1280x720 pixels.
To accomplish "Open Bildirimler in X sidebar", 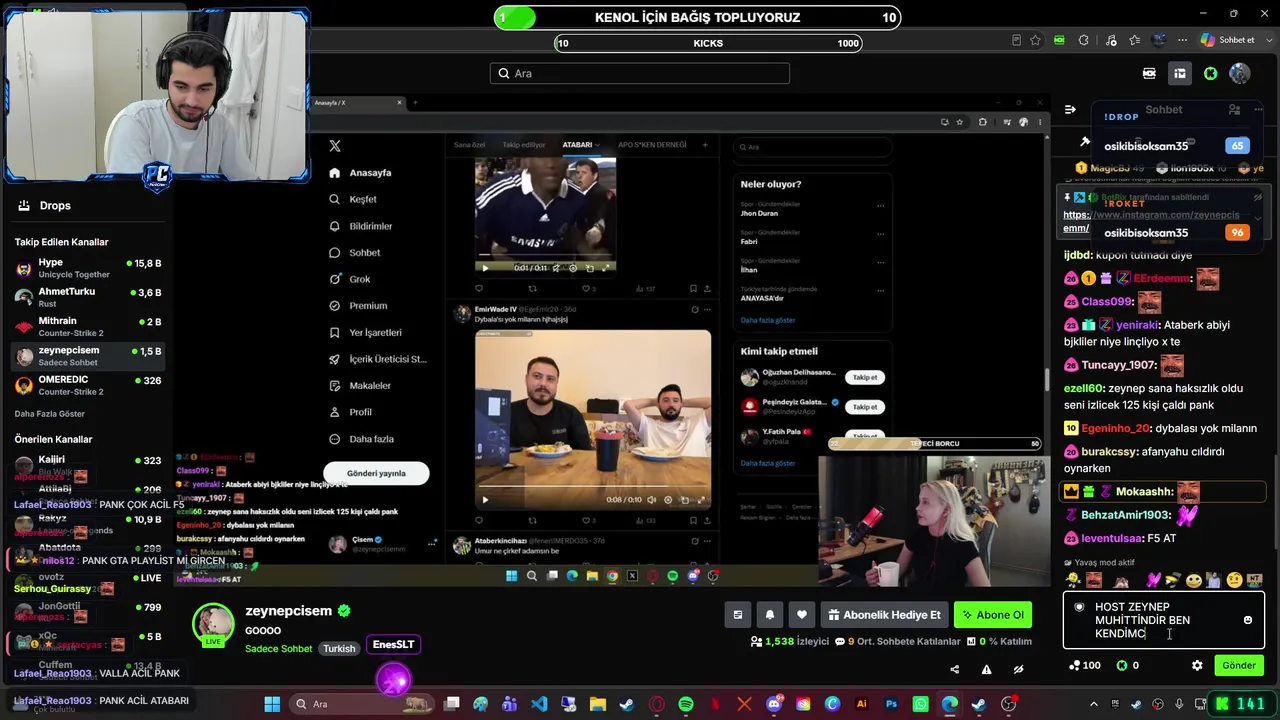I will (x=361, y=226).
